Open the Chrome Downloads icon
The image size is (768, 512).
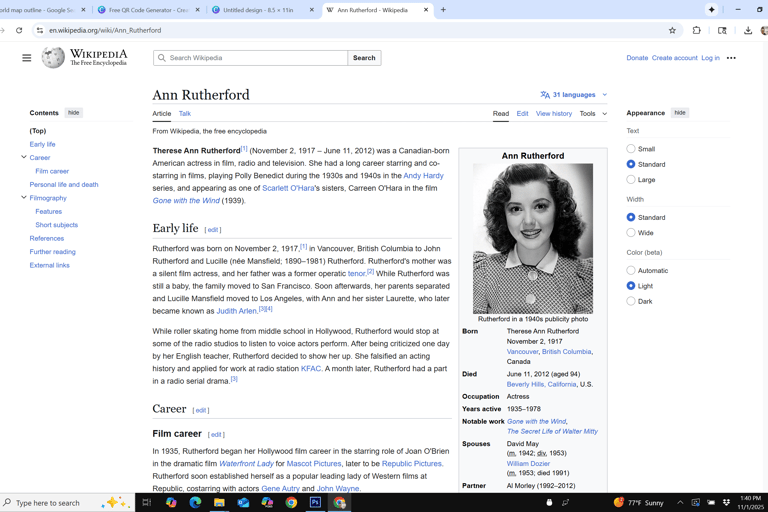coord(747,30)
